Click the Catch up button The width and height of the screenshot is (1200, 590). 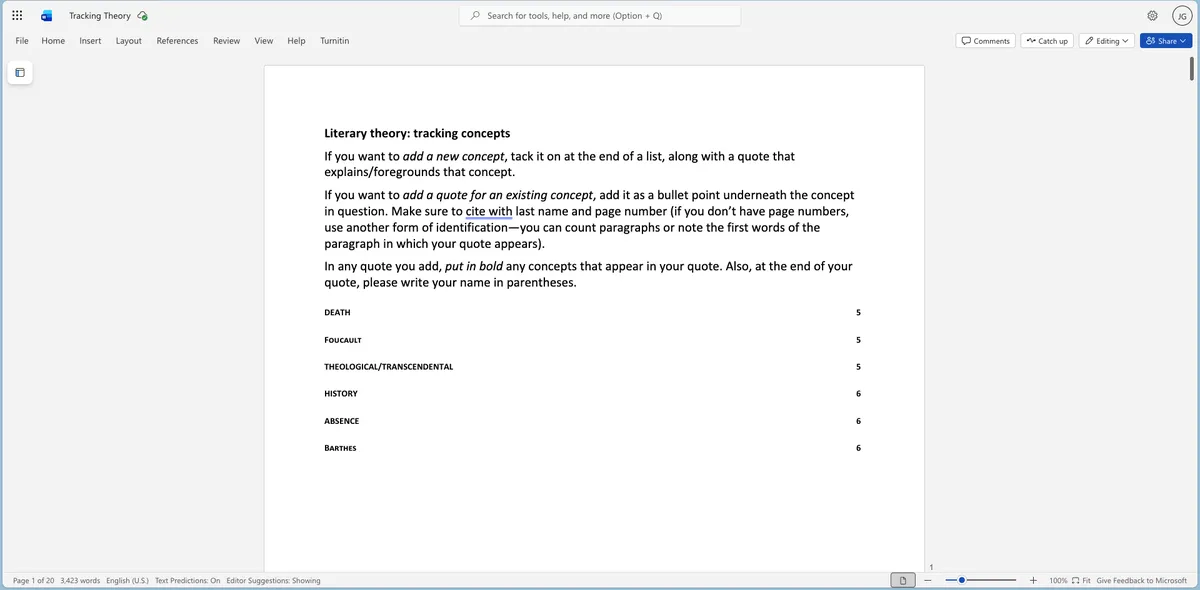pos(1046,41)
